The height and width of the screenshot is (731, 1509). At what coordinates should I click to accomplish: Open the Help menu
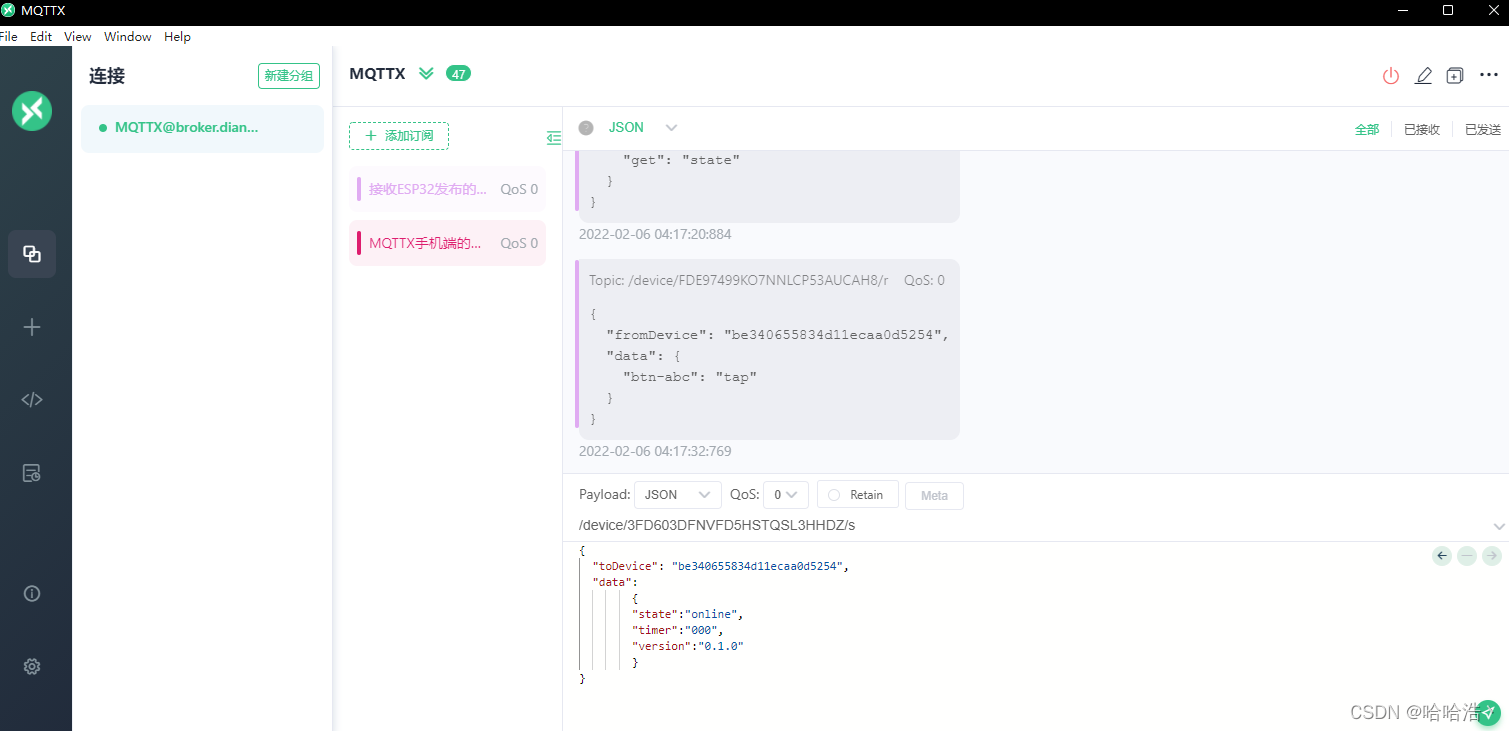177,37
